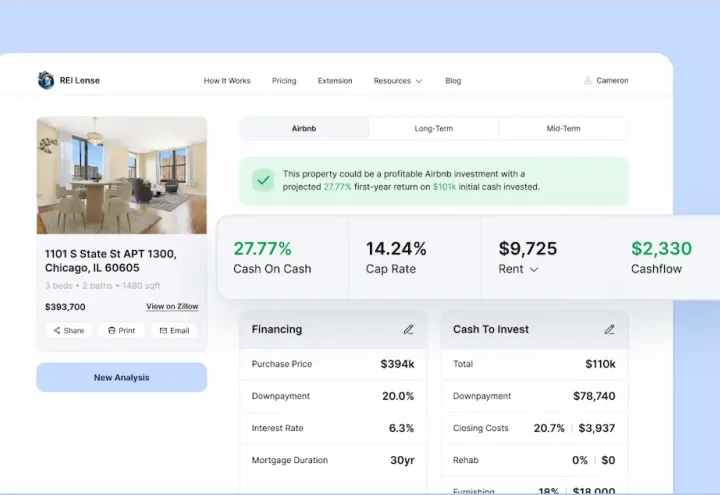Click the green checkmark icon in banner

(263, 180)
